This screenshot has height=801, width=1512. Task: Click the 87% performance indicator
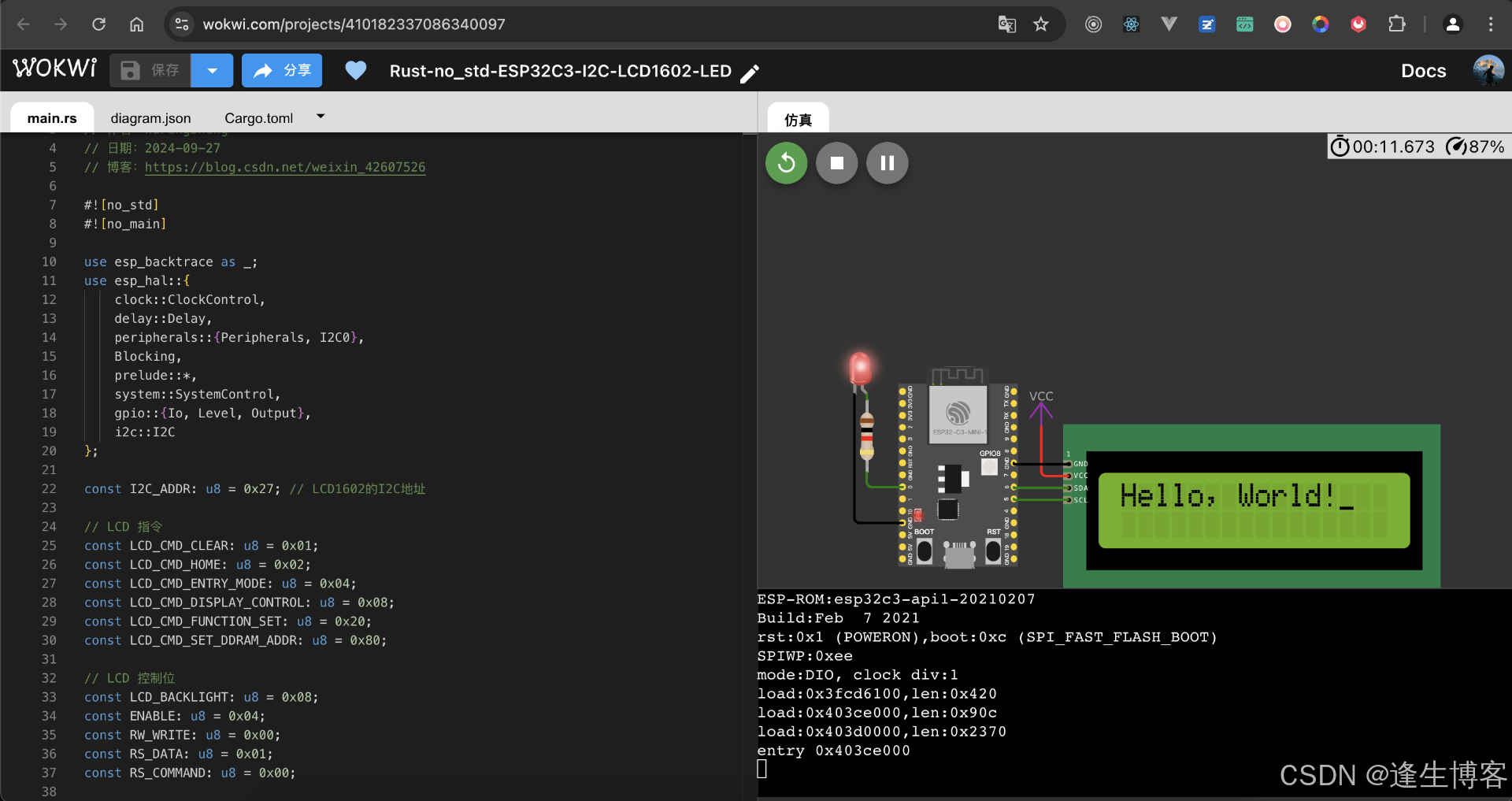click(1476, 146)
